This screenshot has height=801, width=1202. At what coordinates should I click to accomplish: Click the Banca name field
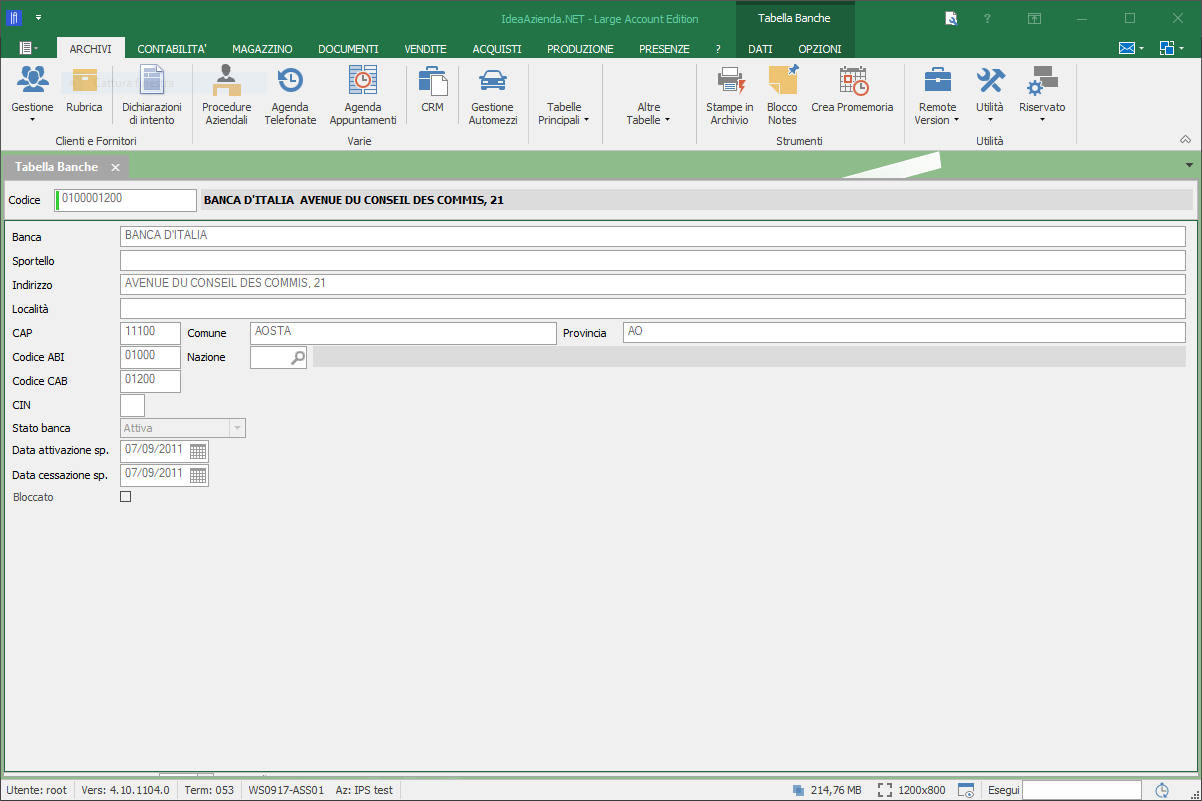[x=653, y=237]
